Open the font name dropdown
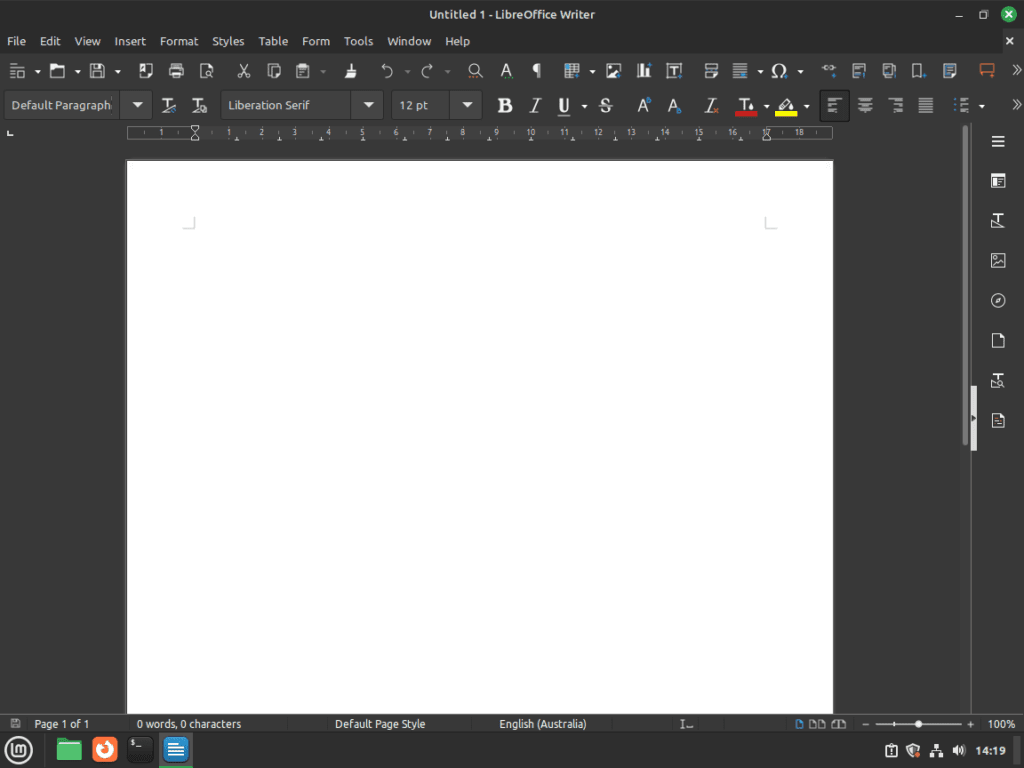The image size is (1024, 768). [x=368, y=105]
